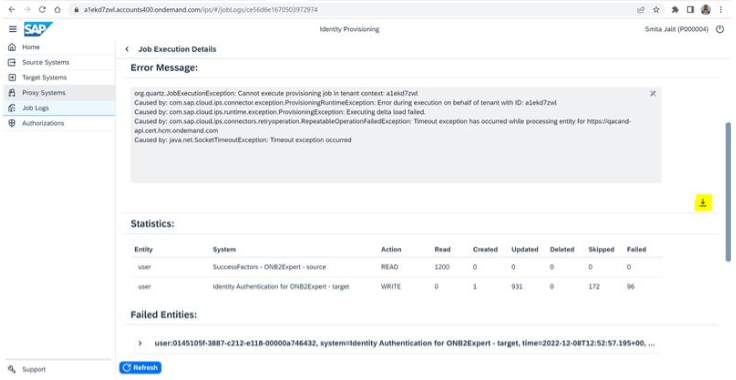Click the page vertical scrollbar
736x380 pixels.
pos(728,191)
